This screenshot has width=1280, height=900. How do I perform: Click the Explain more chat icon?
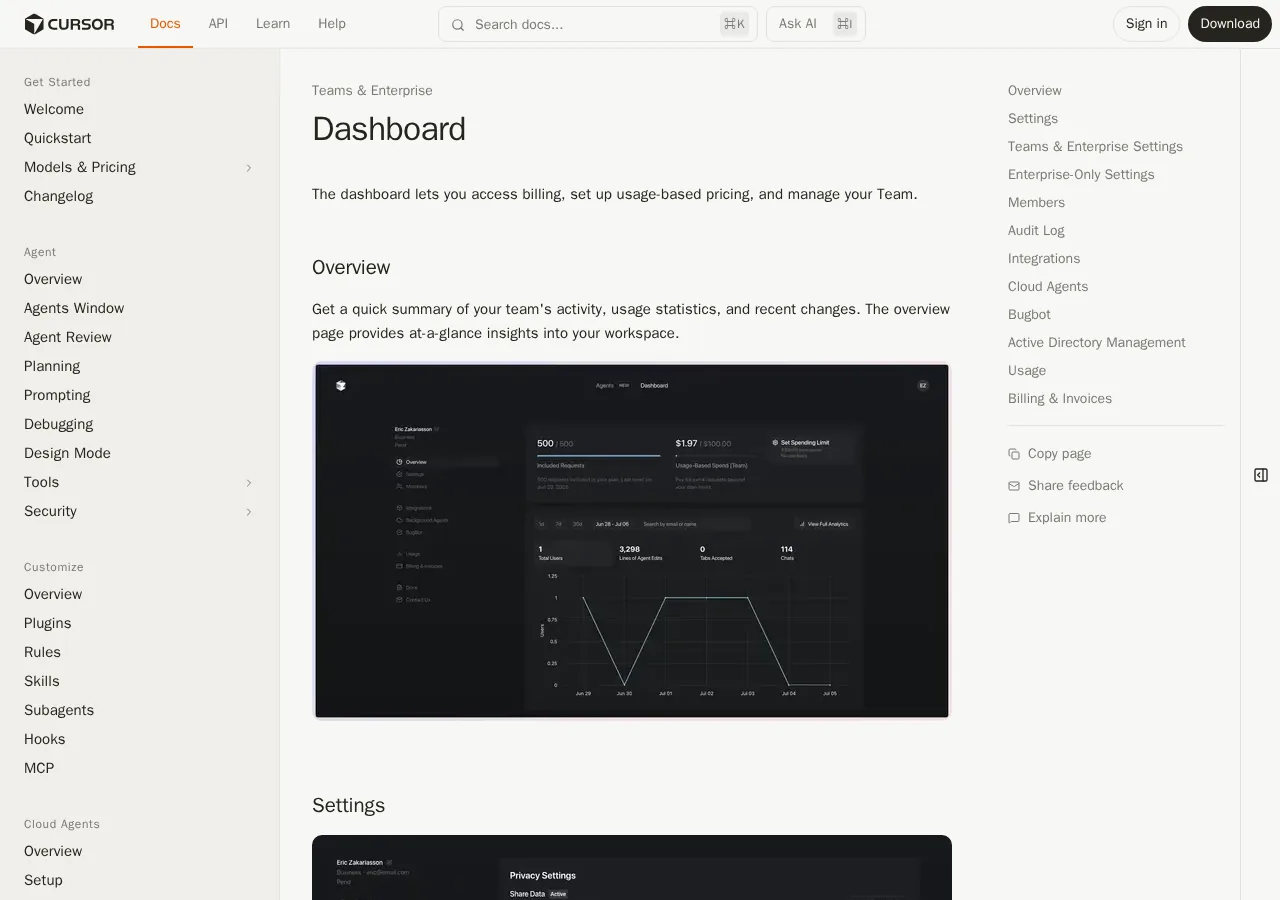1014,518
